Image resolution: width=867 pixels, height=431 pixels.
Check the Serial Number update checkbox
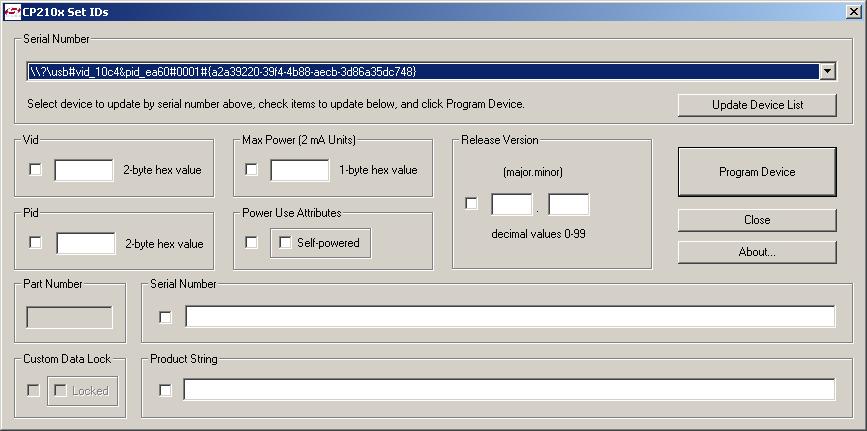pyautogui.click(x=166, y=317)
